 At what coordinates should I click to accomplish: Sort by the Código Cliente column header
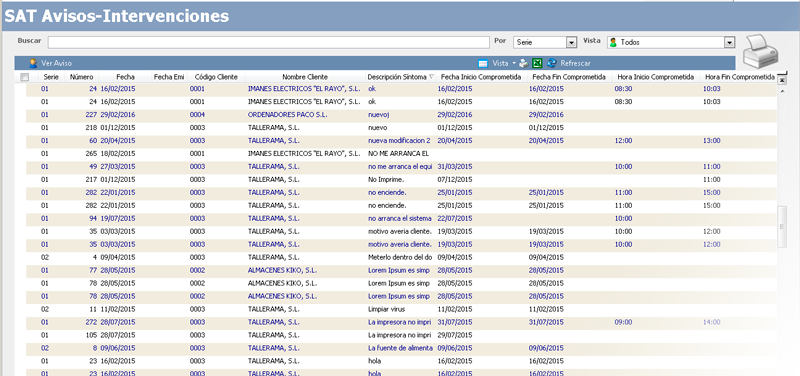[216, 77]
